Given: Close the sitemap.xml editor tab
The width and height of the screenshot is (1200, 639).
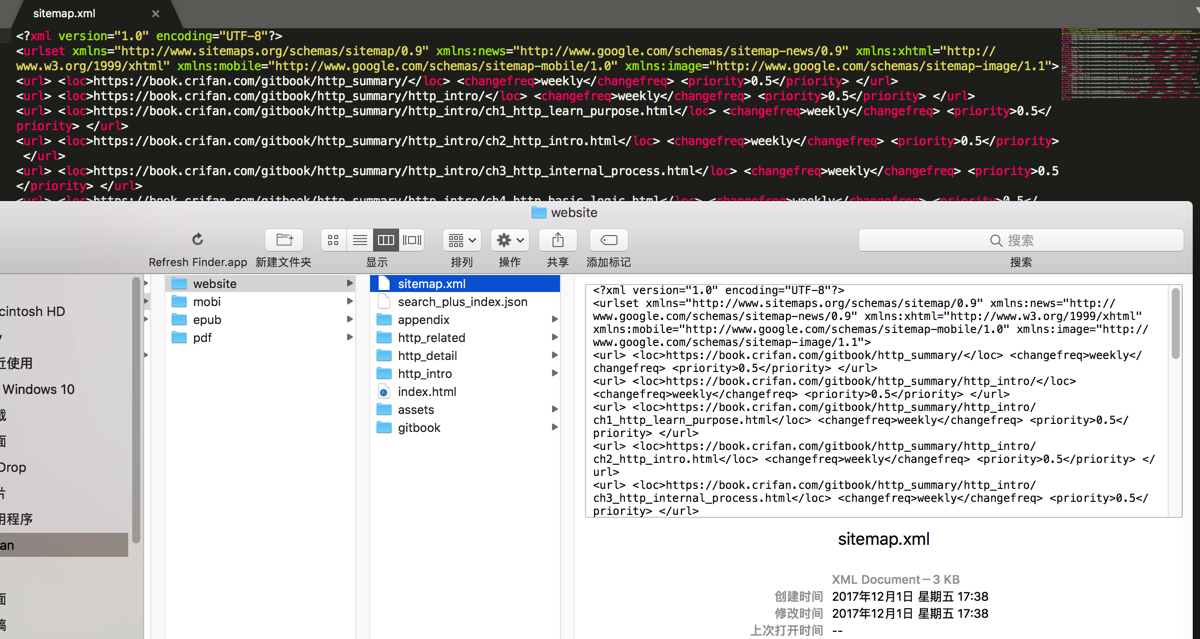Looking at the screenshot, I should 156,14.
